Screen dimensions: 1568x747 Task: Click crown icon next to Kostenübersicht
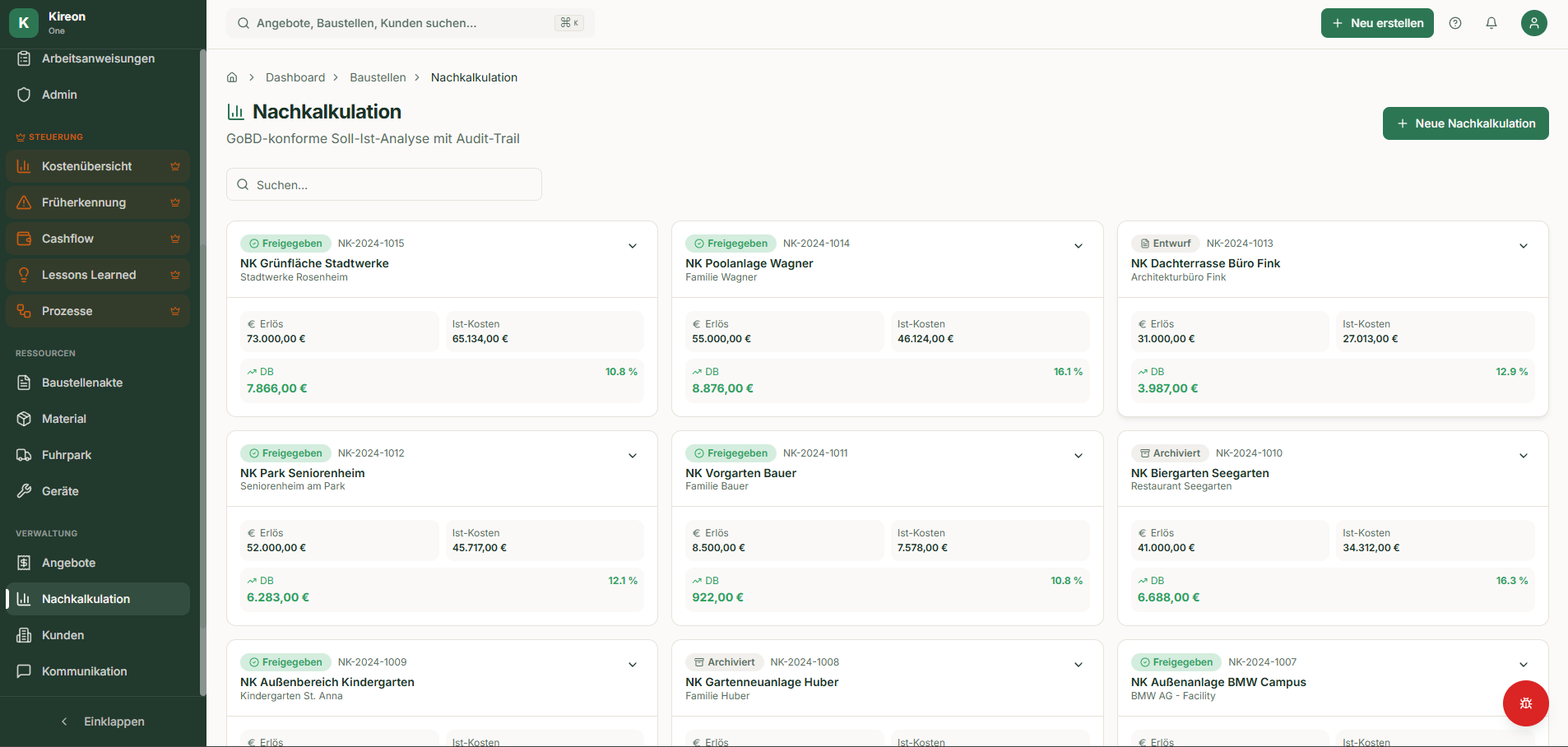click(x=175, y=166)
